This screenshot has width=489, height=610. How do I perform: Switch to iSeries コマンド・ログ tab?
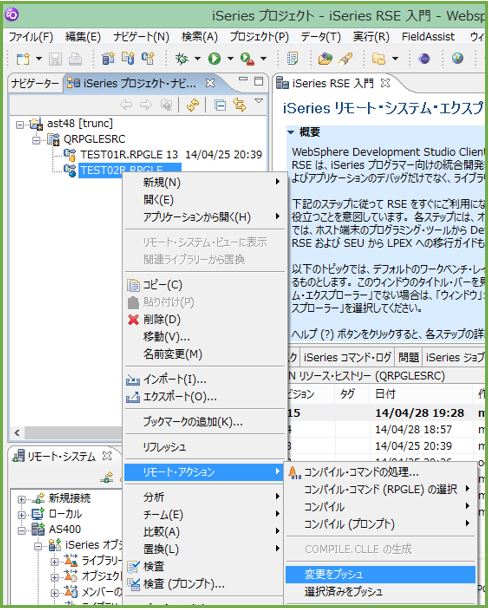click(347, 357)
